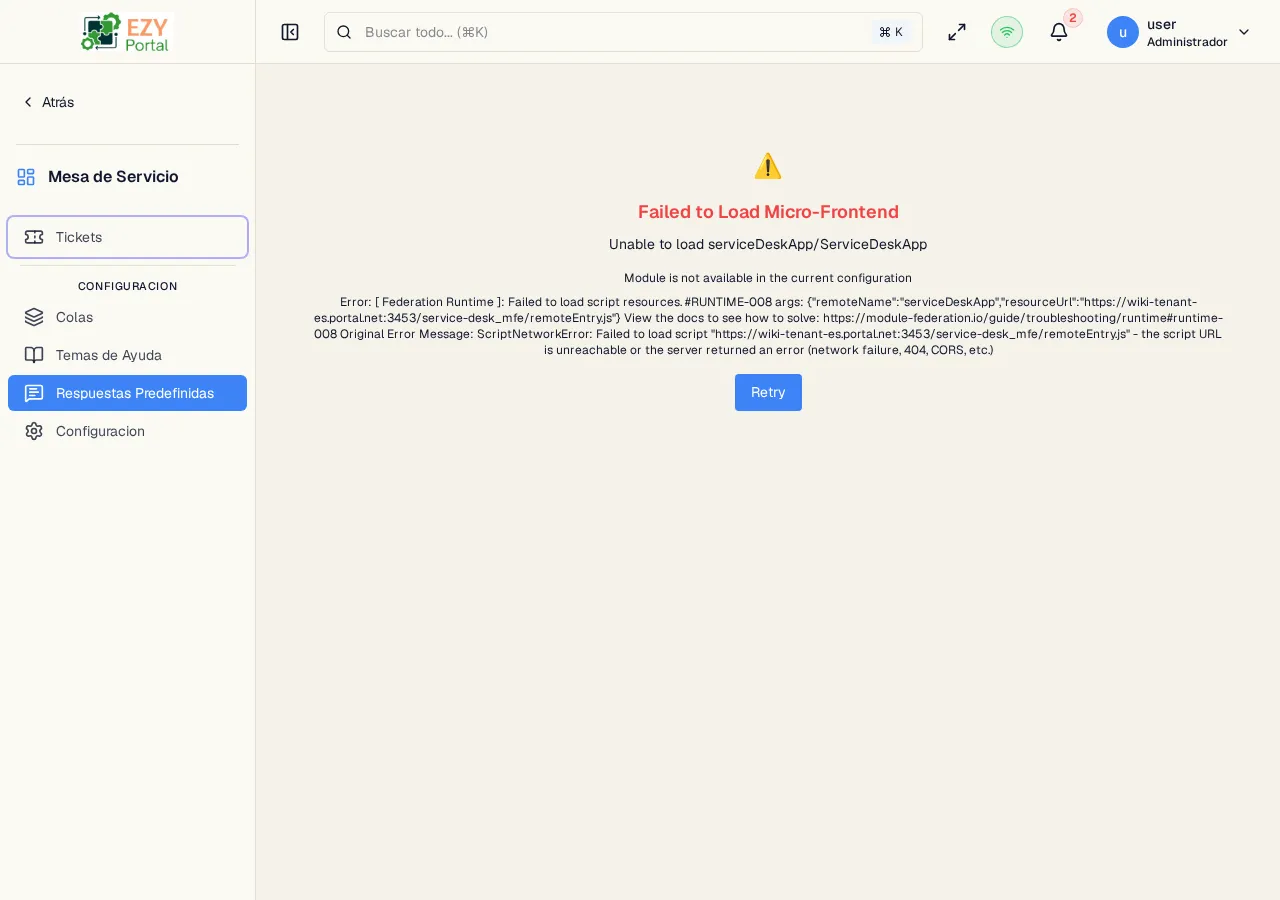Screen dimensions: 1280x900
Task: Open Configuracion menu item
Action: [127, 431]
